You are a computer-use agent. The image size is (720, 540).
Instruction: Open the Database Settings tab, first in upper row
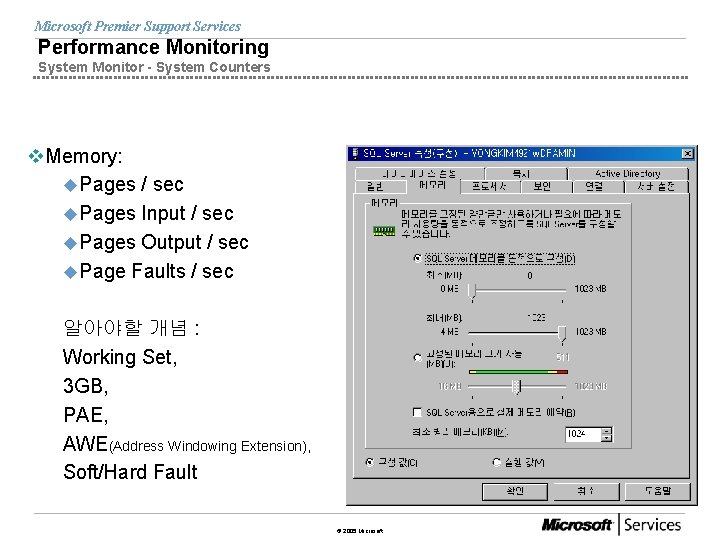click(419, 174)
